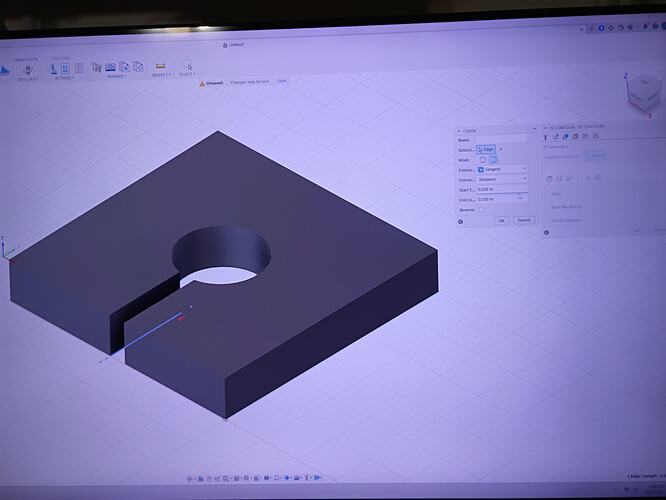
Task: Click the Edge selection button in Chain dialog
Action: point(486,150)
